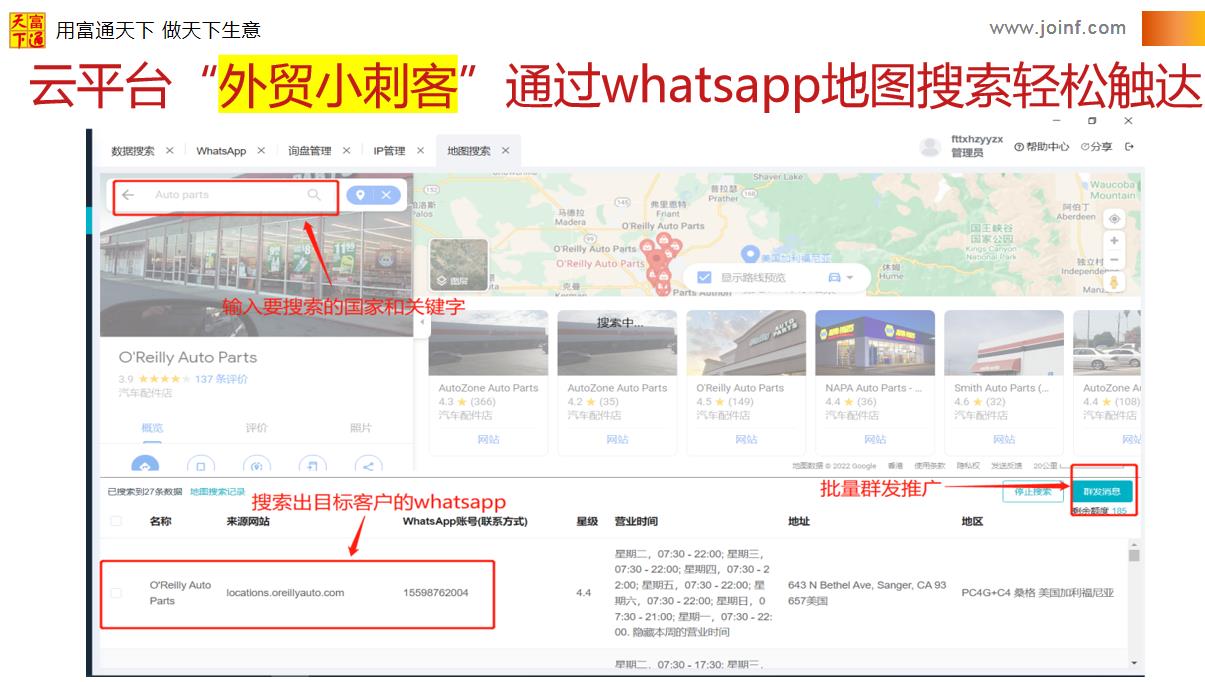Click 网站 link on NAPA Auto Parts card
Screen dimensions: 1205x682
click(x=875, y=439)
